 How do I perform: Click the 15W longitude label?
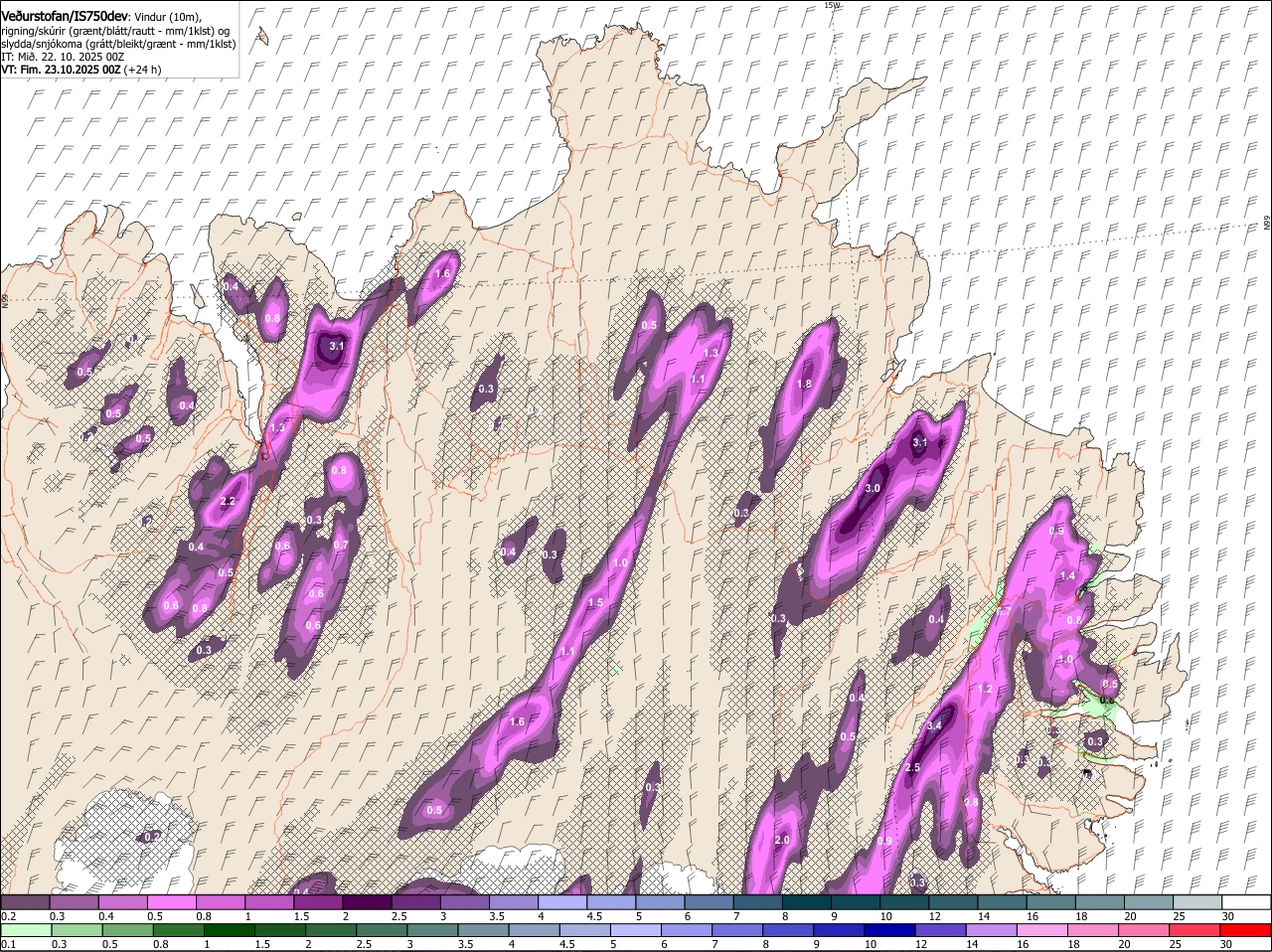[x=832, y=5]
